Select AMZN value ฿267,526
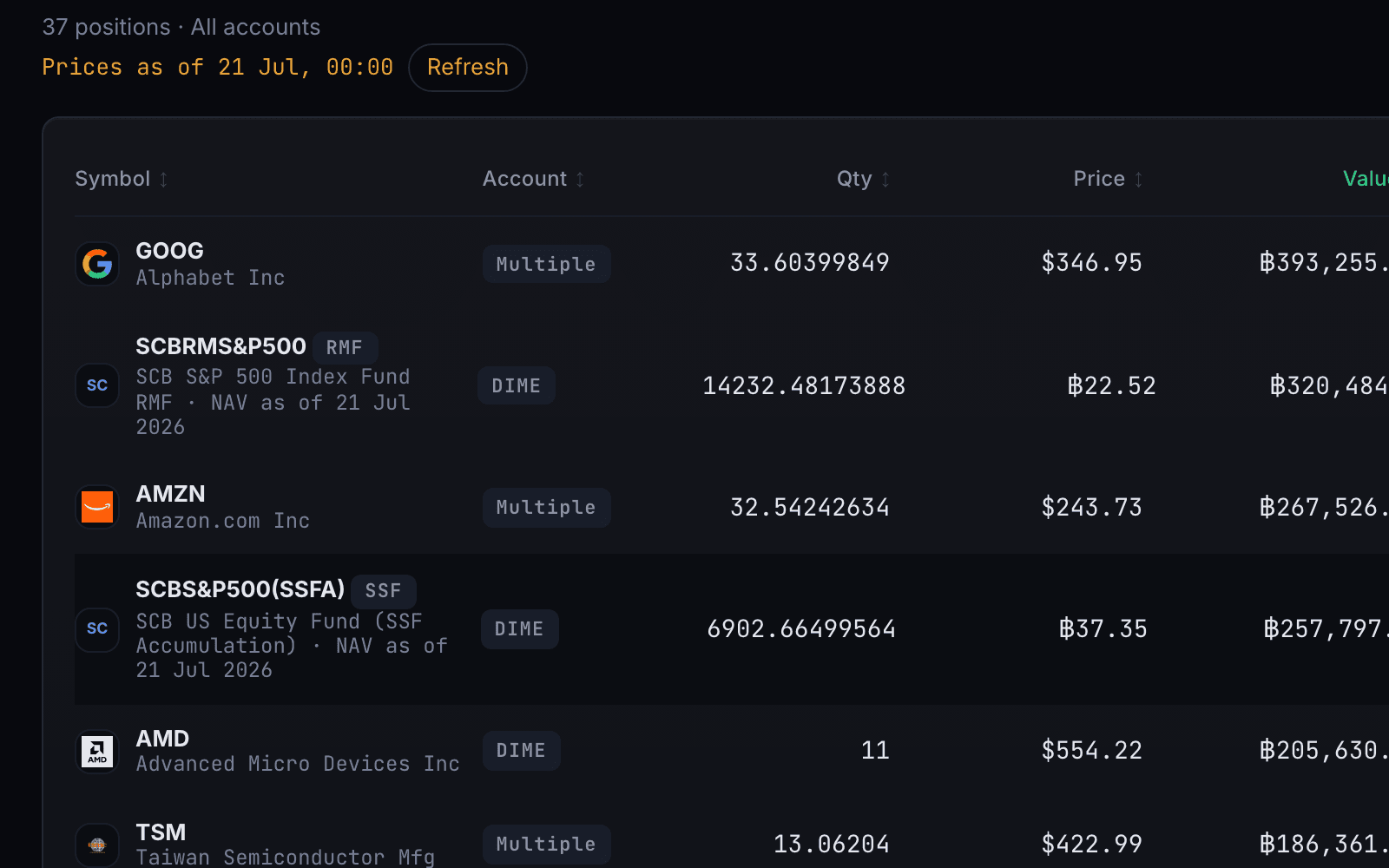Viewport: 1389px width, 868px height. coord(1324,507)
